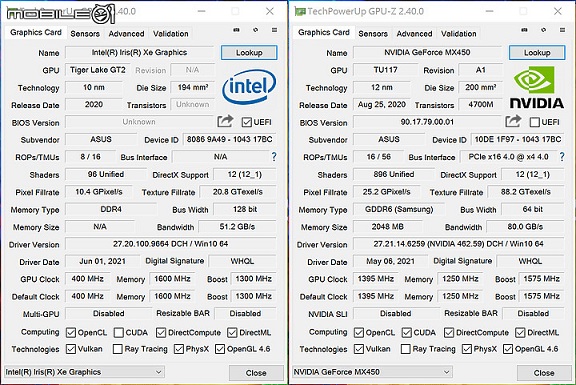Toggle the UEFI checkbox in Intel window
This screenshot has width=576, height=385.
246,122
